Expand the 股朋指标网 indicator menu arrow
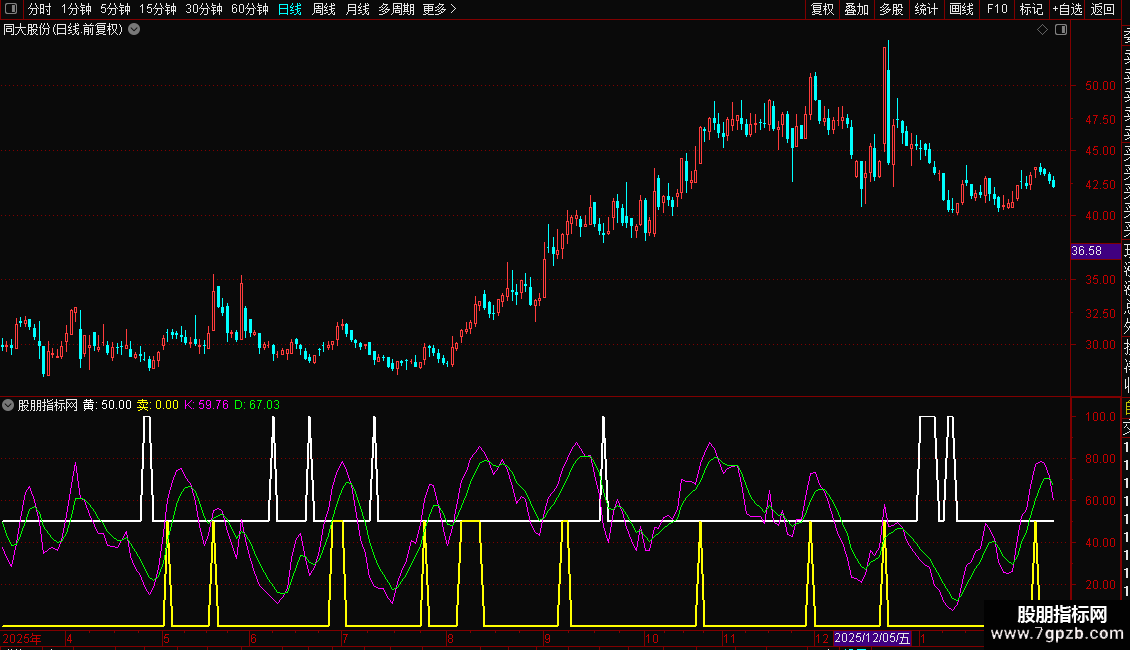Image resolution: width=1130 pixels, height=650 pixels. click(9, 405)
